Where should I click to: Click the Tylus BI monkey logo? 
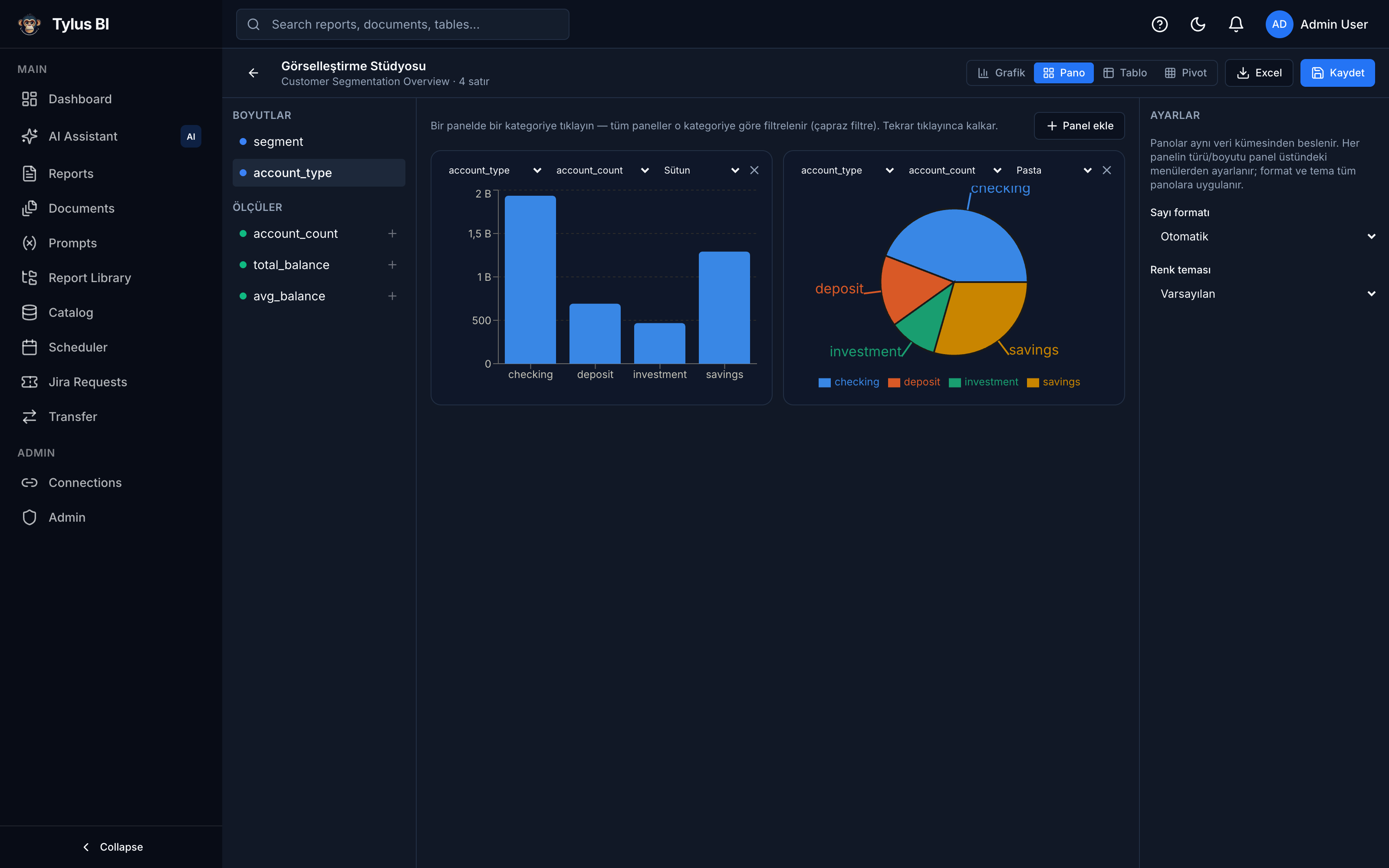pos(29,24)
